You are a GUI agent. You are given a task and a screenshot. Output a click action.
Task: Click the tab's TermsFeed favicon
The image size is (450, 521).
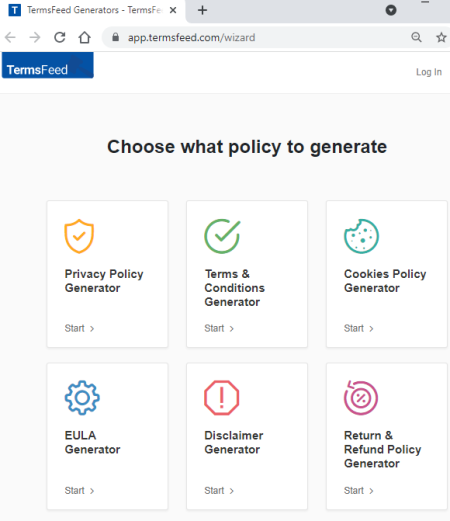(14, 10)
